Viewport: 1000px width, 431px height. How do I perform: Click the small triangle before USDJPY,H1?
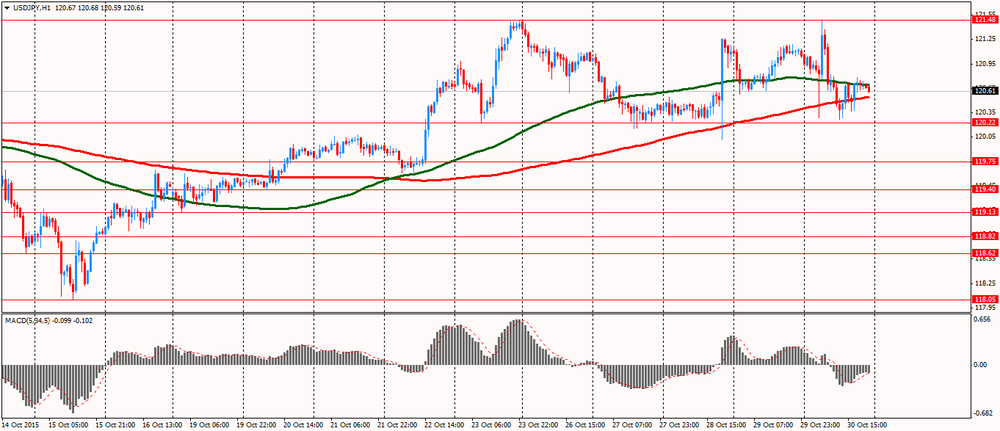[6, 7]
